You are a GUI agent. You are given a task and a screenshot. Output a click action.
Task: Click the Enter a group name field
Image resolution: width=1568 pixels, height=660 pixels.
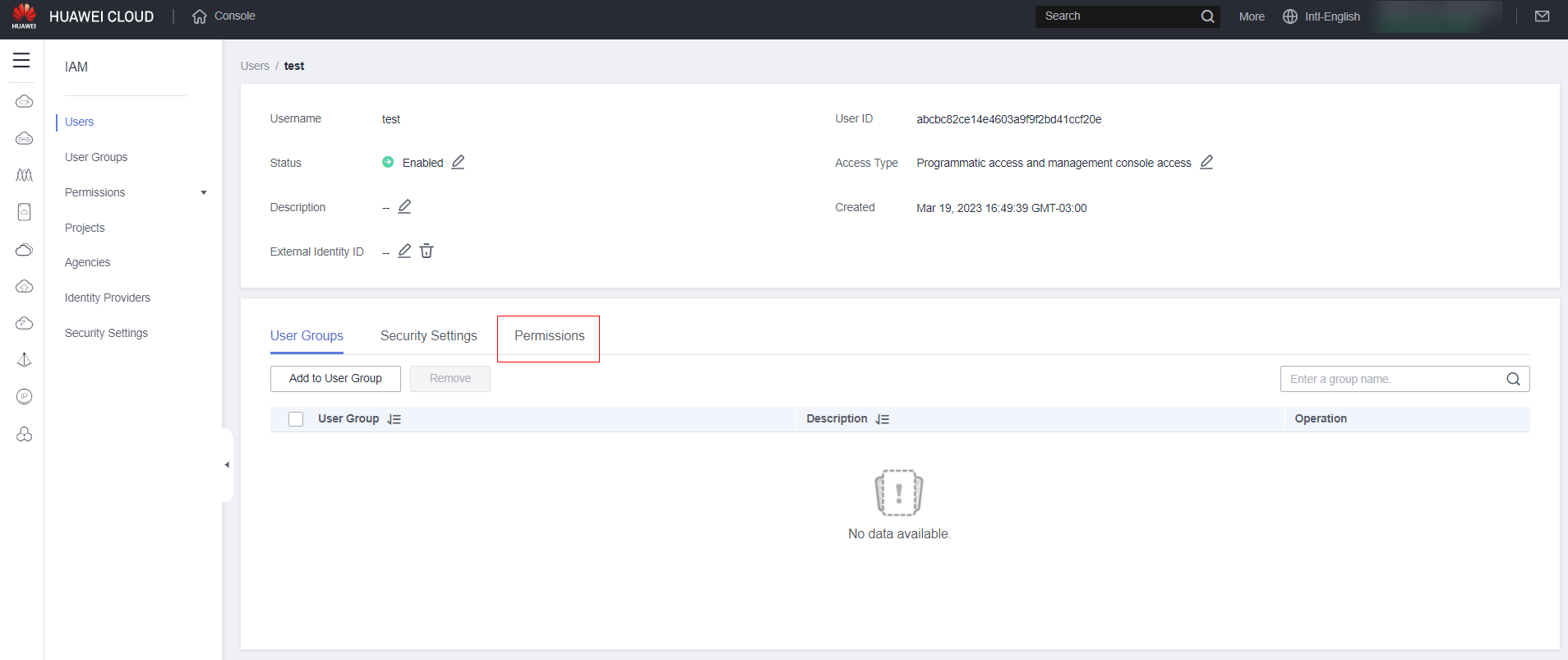[x=1390, y=379]
